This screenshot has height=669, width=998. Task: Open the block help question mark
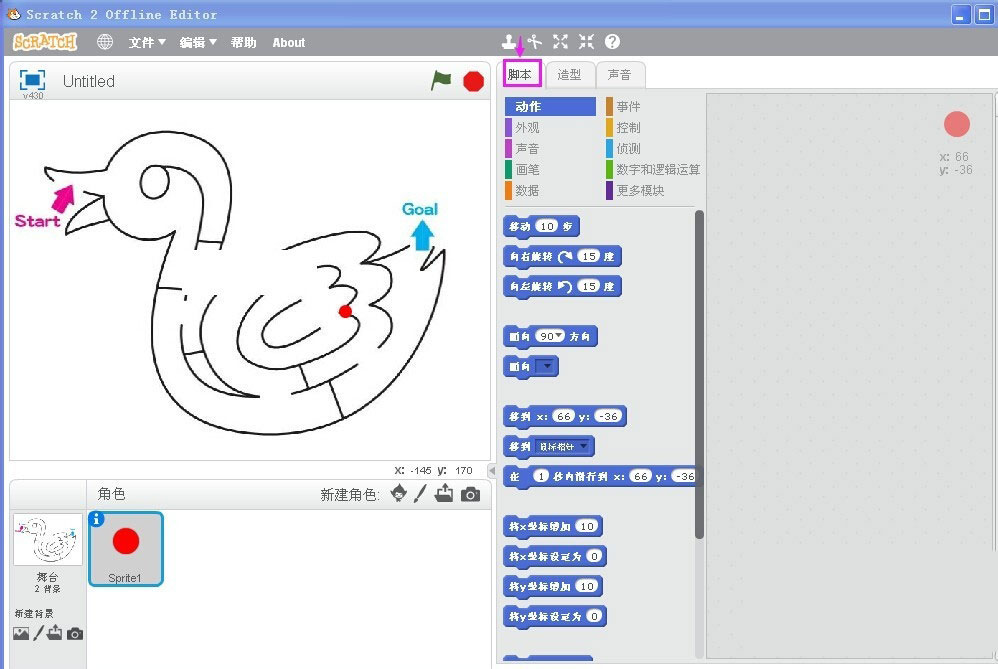[611, 41]
